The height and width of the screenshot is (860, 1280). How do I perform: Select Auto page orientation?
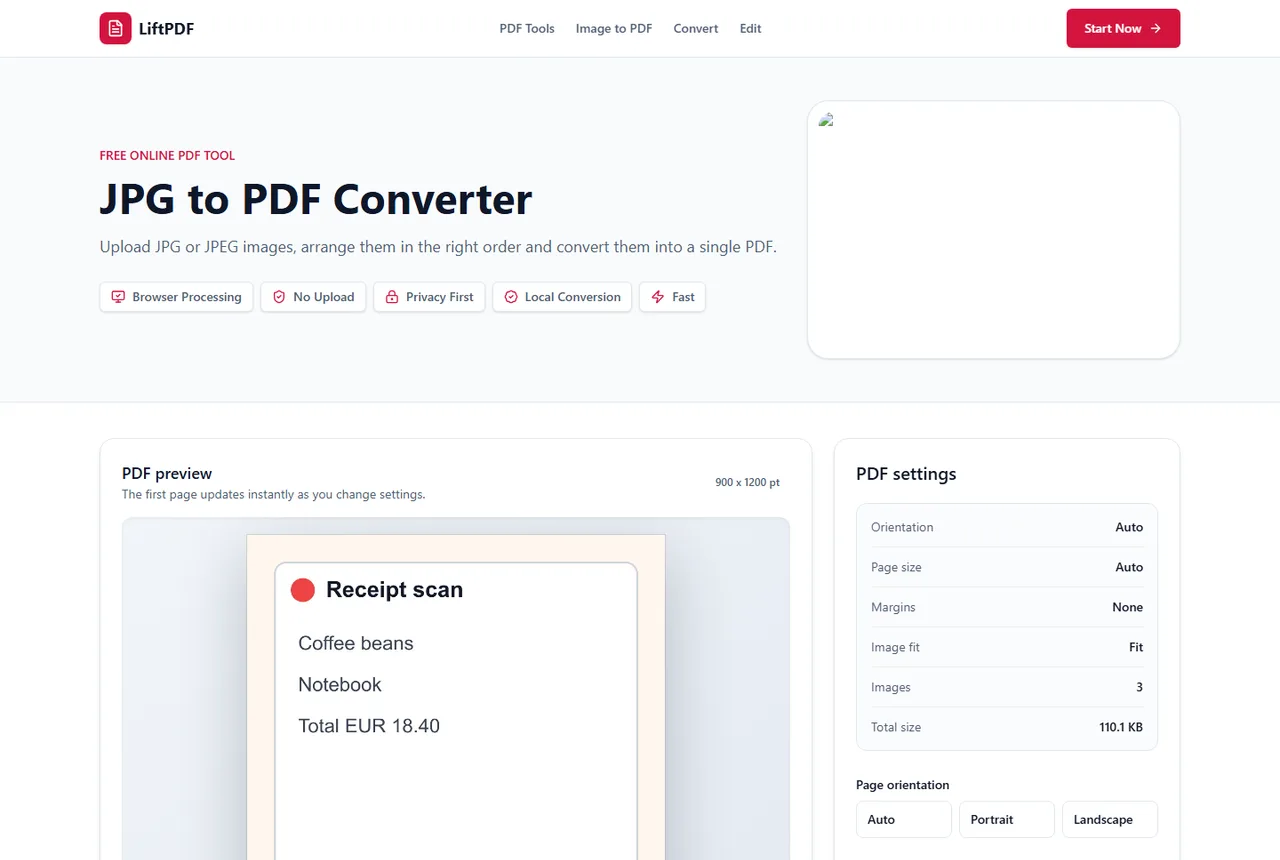coord(904,819)
